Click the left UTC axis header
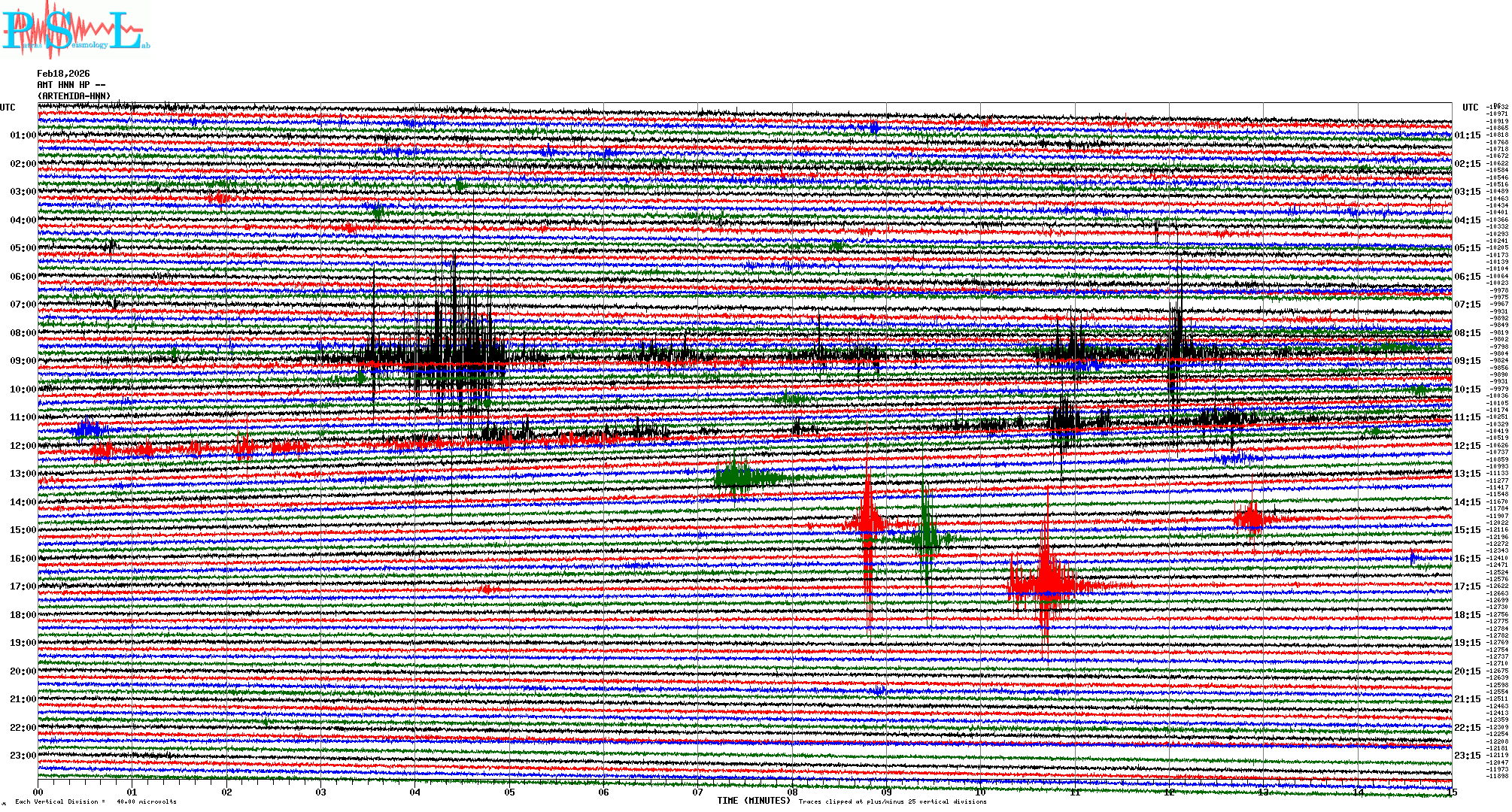Screen dimensions: 1512x812 click(x=8, y=108)
